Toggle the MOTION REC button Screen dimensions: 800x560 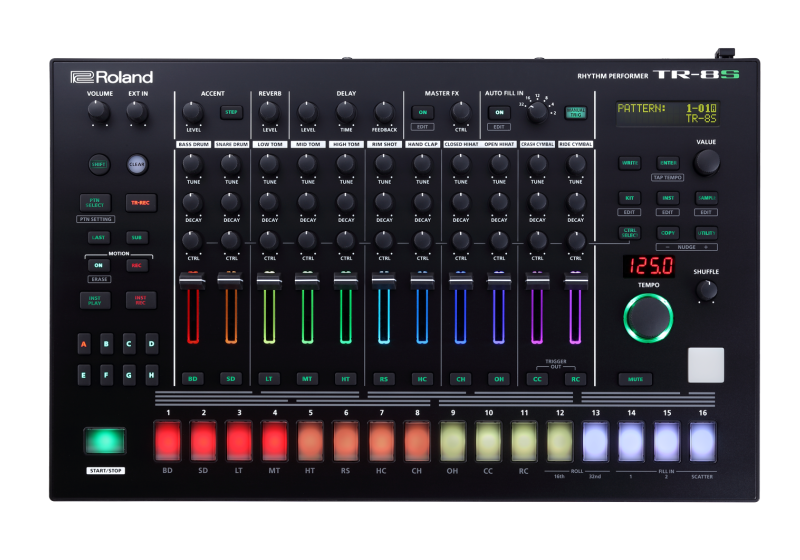pos(137,265)
